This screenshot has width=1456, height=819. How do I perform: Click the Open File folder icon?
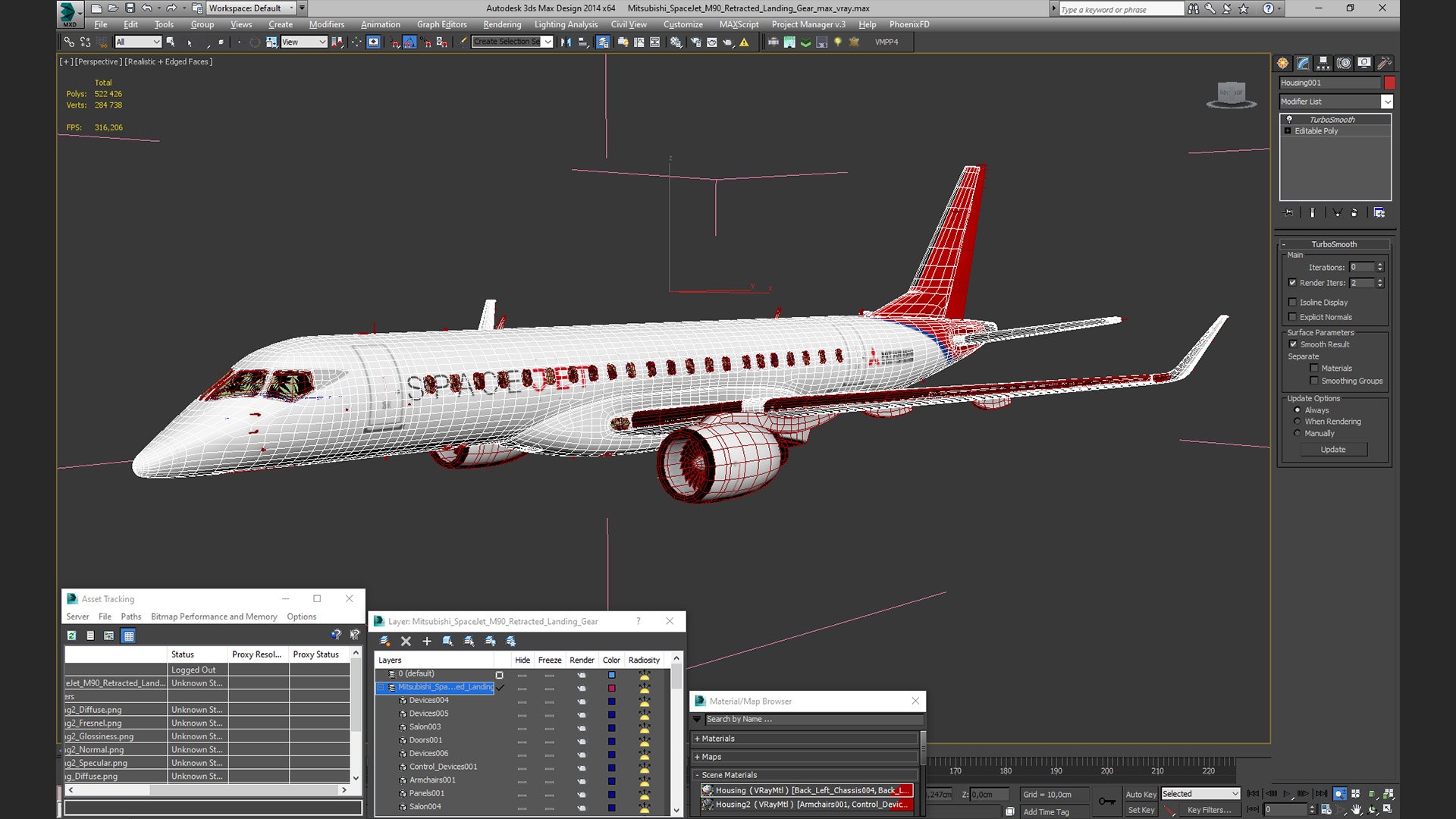click(113, 8)
